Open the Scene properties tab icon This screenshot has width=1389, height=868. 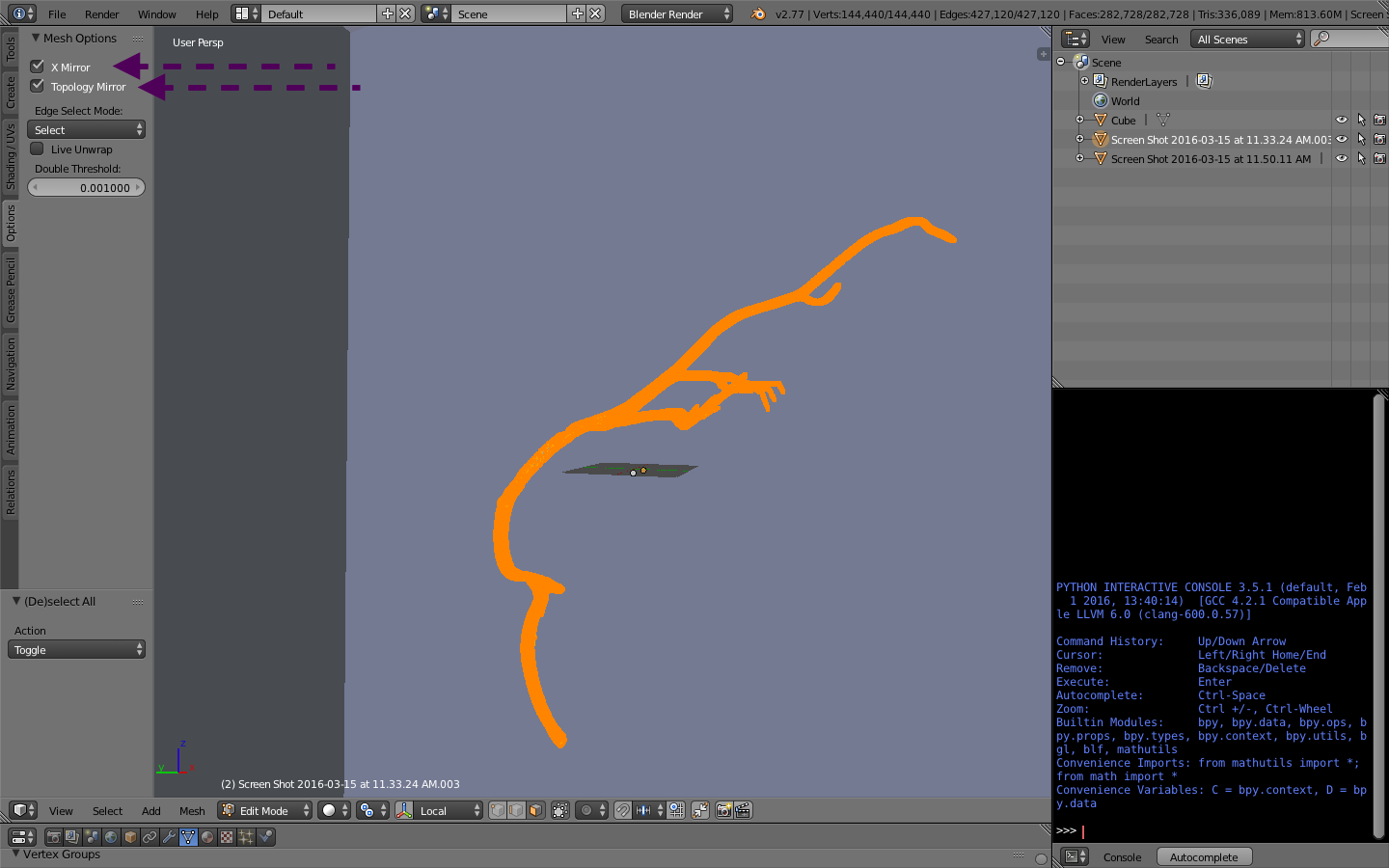(92, 837)
